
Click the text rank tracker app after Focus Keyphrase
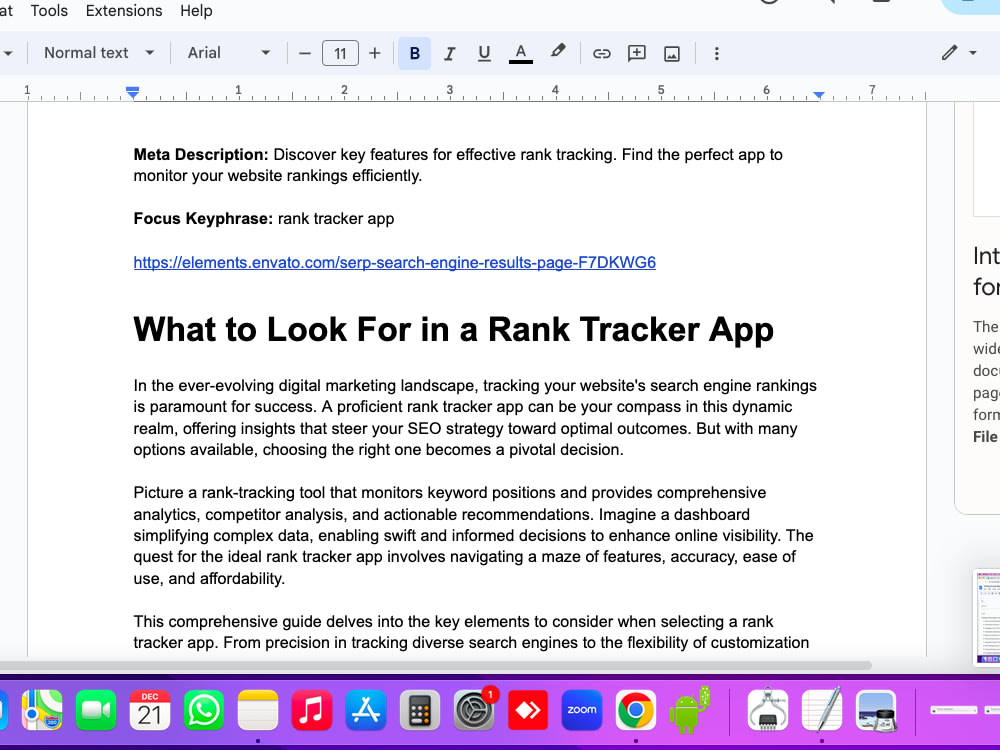(335, 219)
